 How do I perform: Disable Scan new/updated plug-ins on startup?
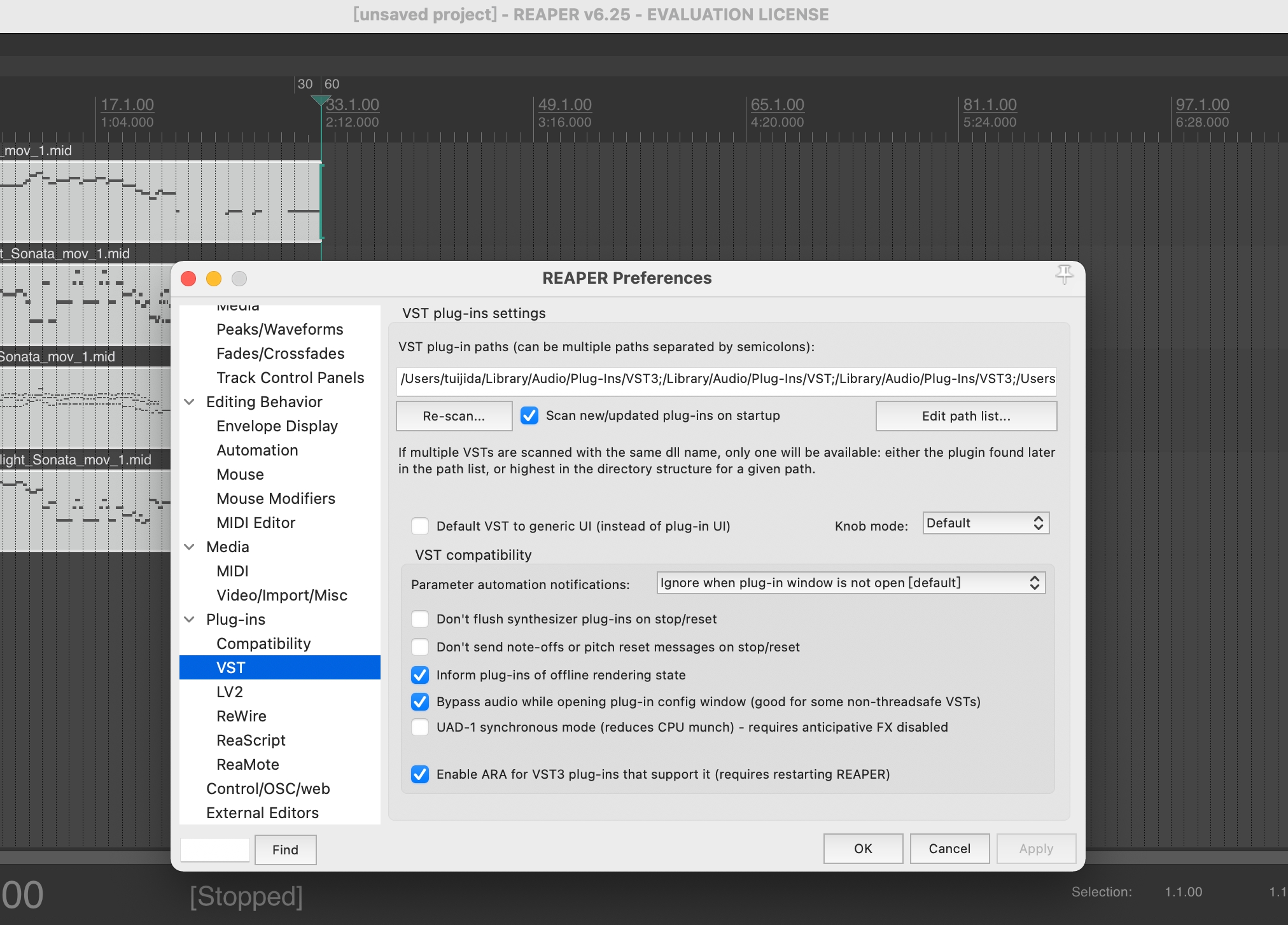tap(529, 416)
